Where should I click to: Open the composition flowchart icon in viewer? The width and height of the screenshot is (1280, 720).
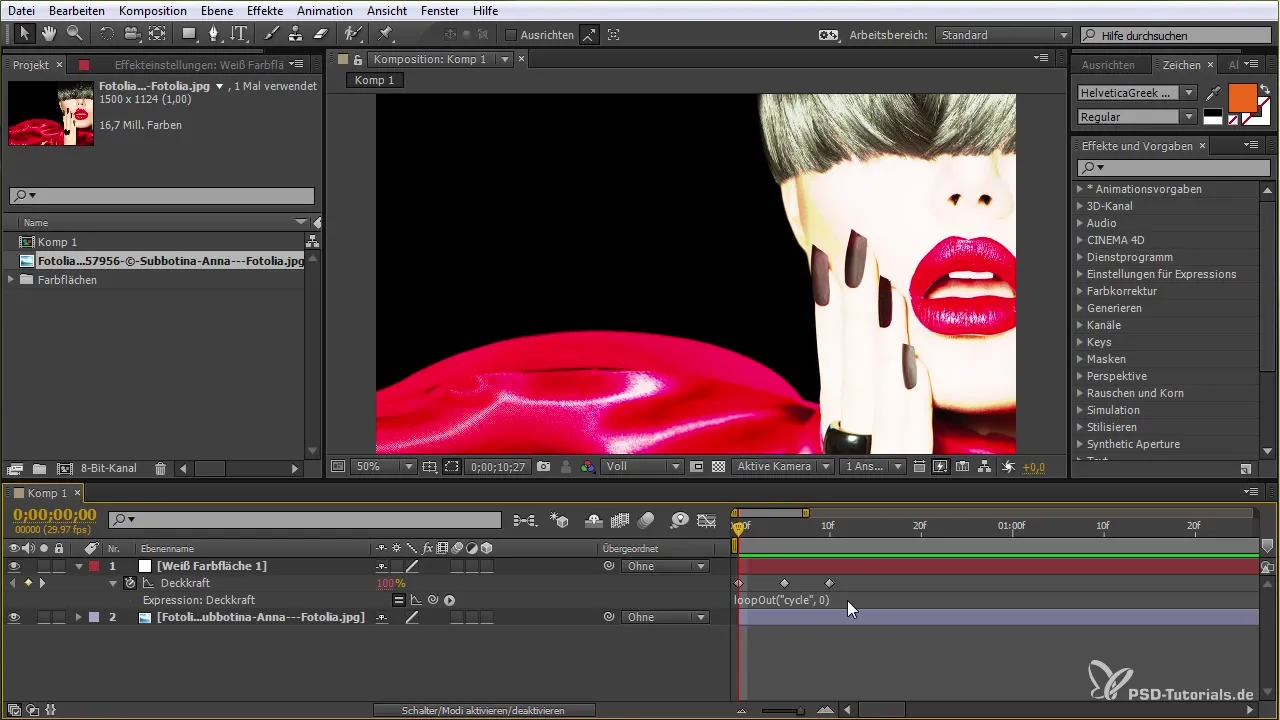[x=985, y=466]
